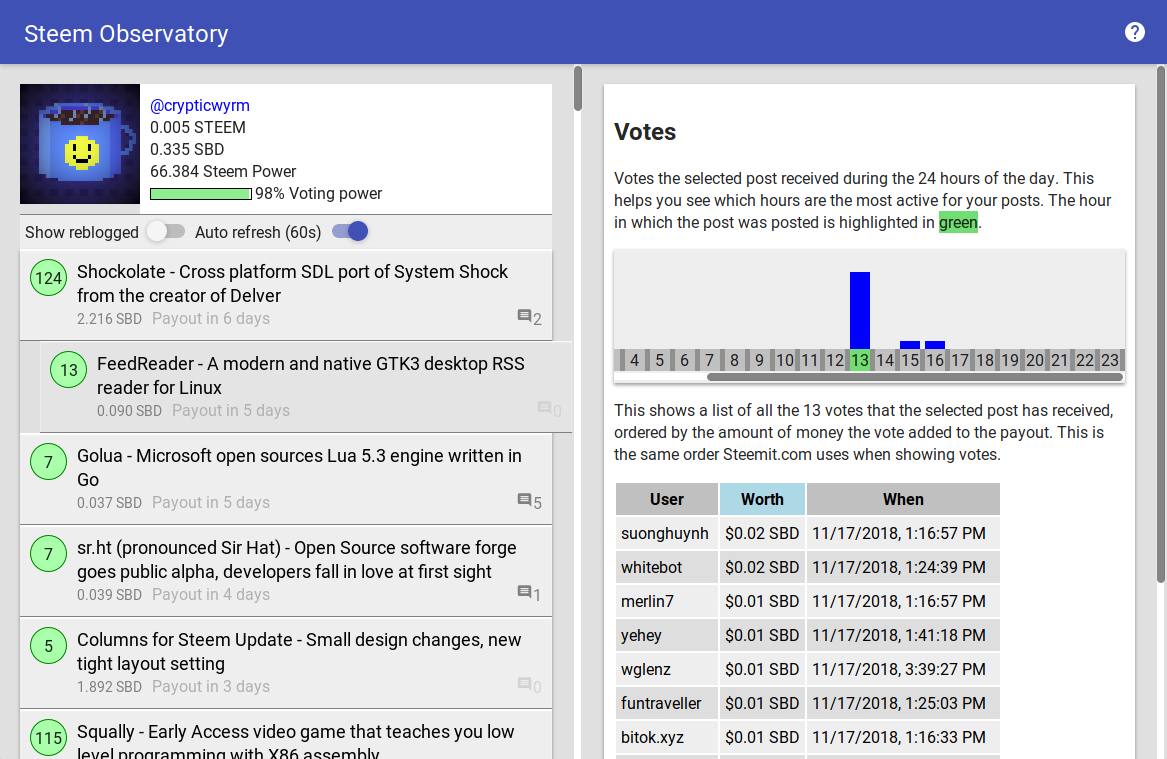The width and height of the screenshot is (1167, 759).
Task: Select the Columns for Steem Update post
Action: pyautogui.click(x=286, y=663)
